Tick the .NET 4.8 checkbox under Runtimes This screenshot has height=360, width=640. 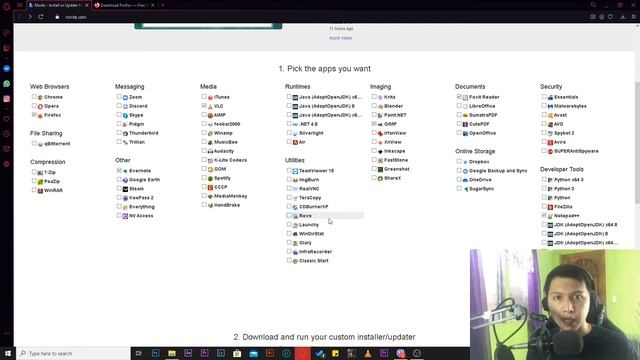pos(289,124)
